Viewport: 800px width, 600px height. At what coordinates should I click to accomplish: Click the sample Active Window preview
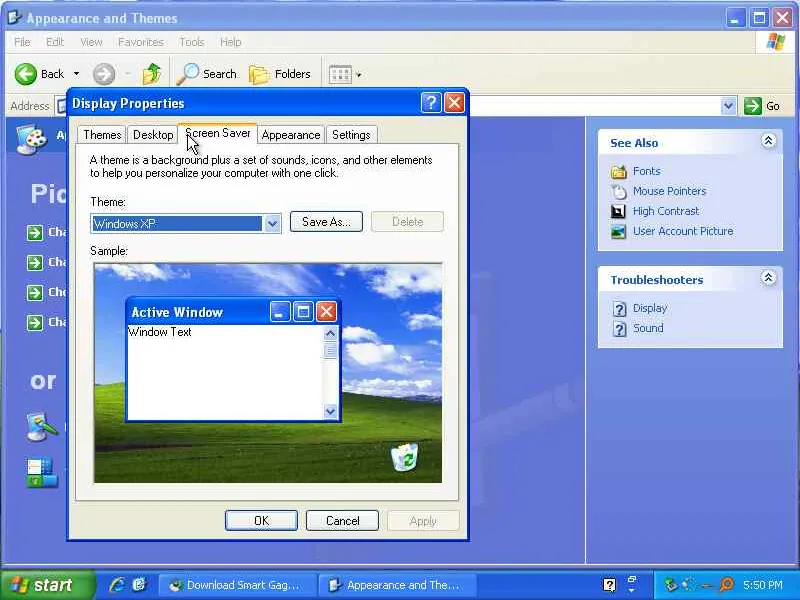(233, 360)
